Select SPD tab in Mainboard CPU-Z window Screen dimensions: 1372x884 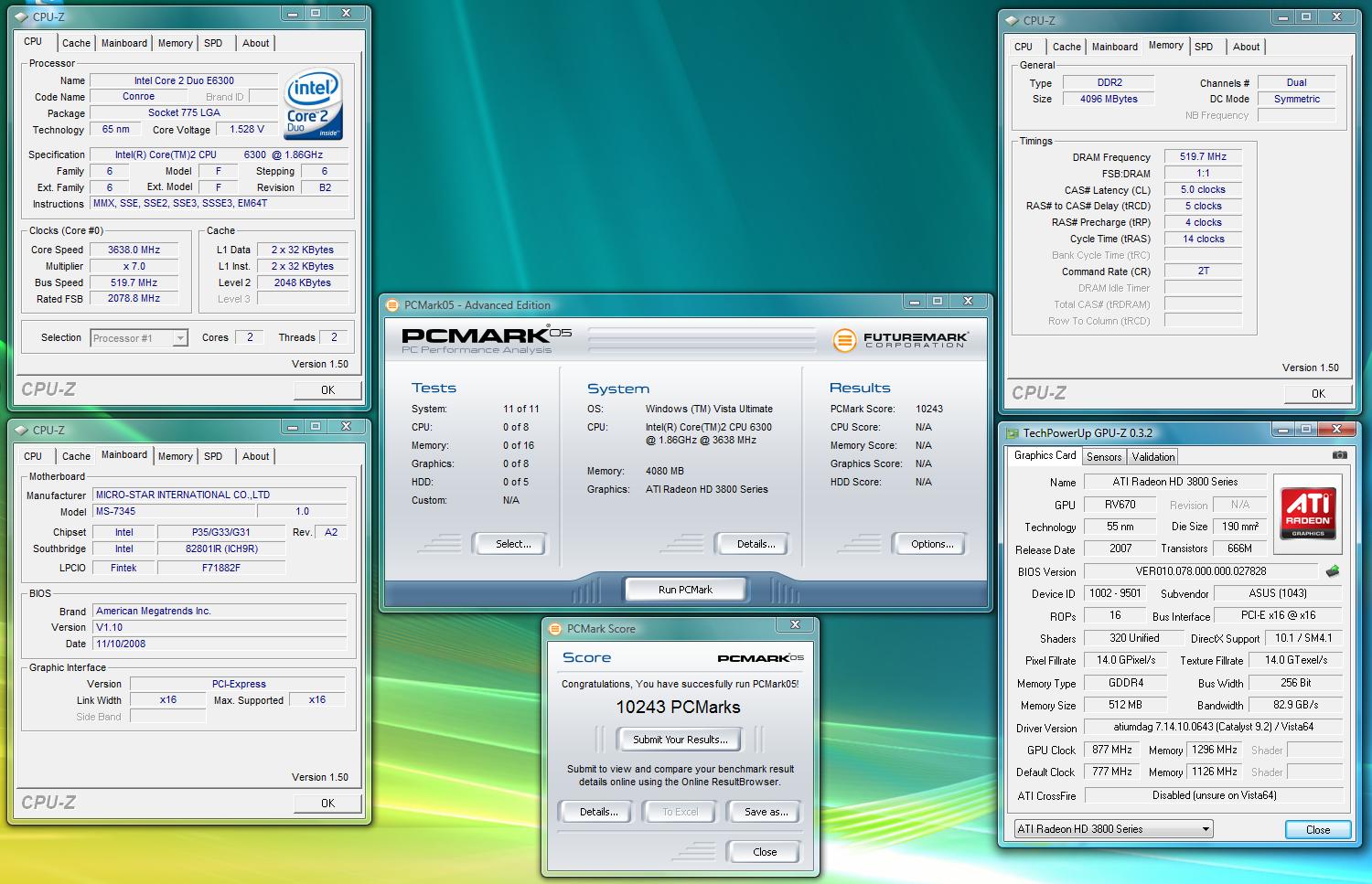coord(213,456)
